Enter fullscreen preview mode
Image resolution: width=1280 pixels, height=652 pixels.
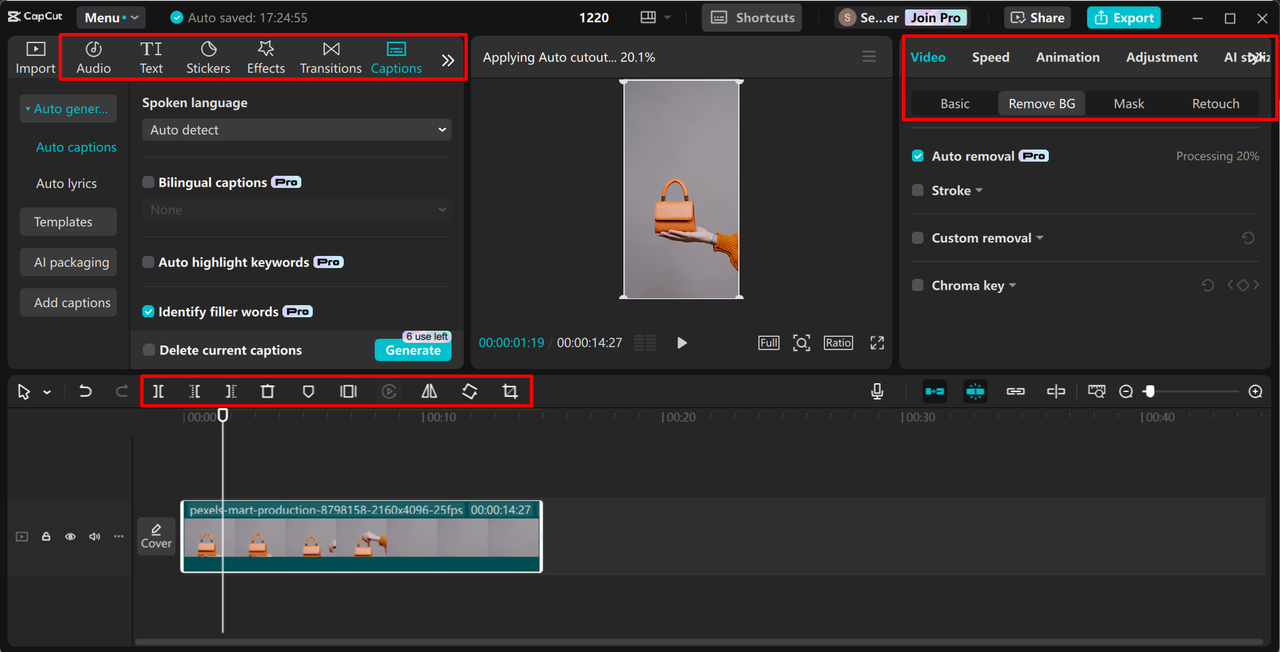[877, 343]
